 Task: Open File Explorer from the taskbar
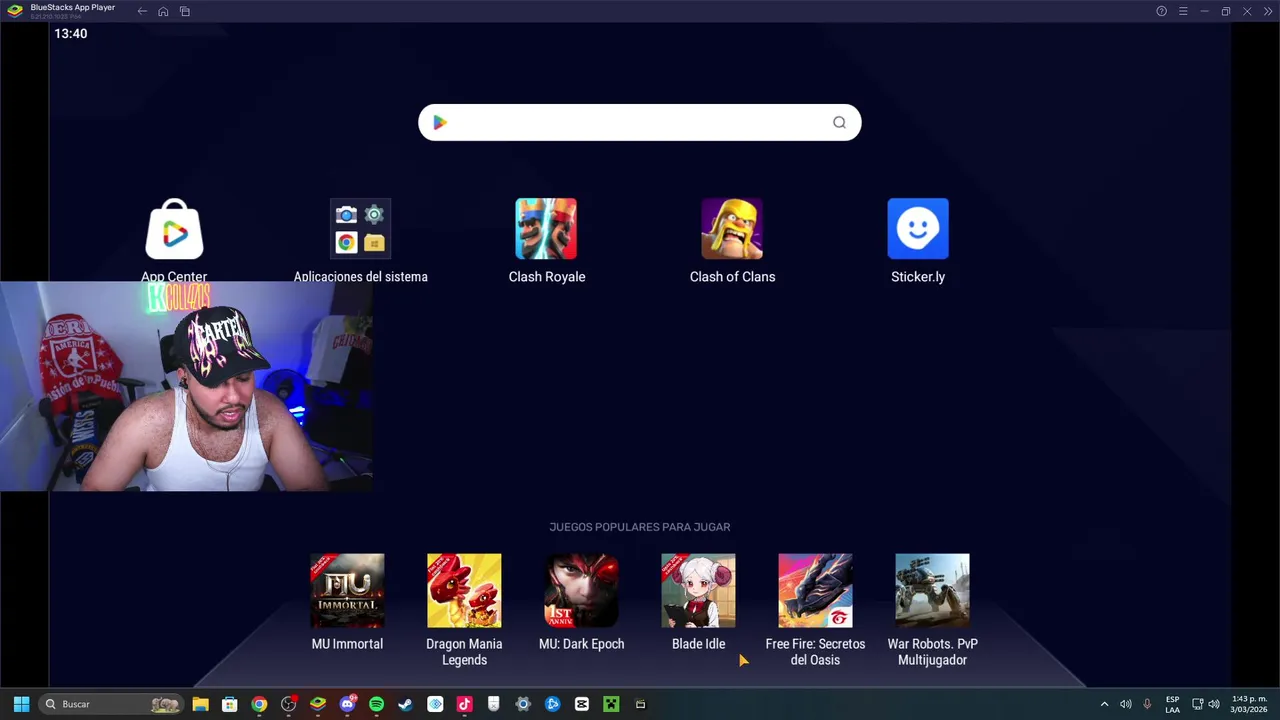tap(200, 704)
